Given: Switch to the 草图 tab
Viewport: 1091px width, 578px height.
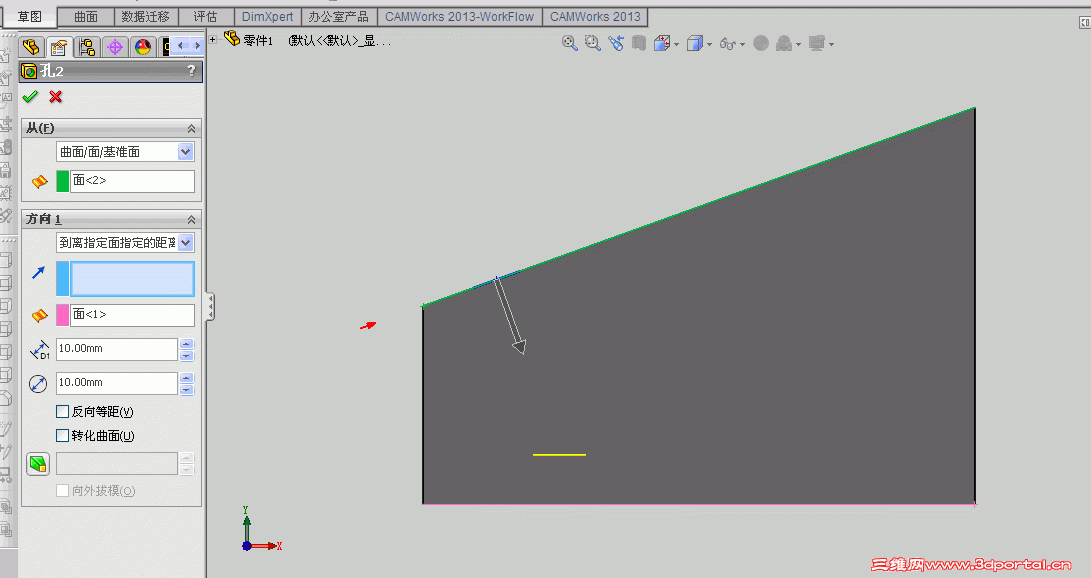Looking at the screenshot, I should (29, 17).
